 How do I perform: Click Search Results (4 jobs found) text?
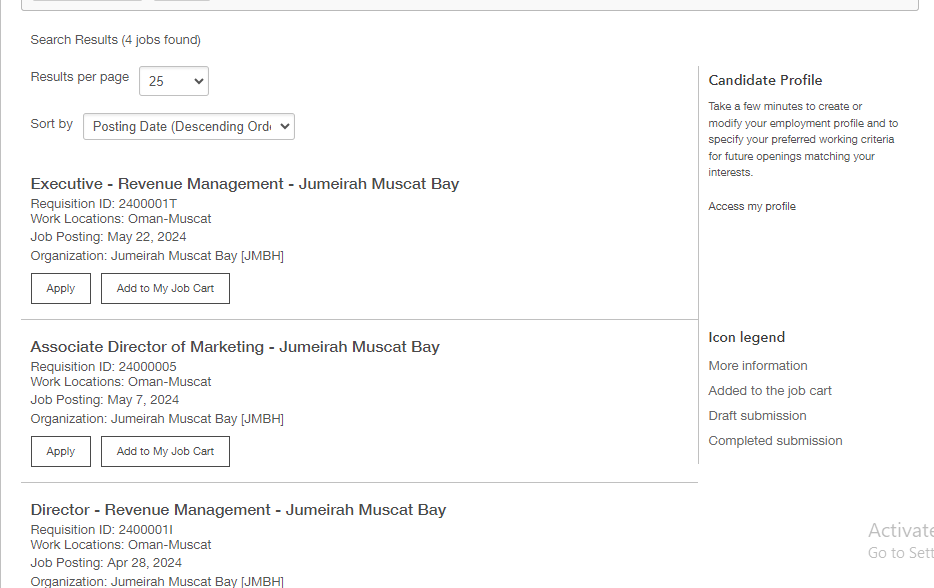(116, 40)
